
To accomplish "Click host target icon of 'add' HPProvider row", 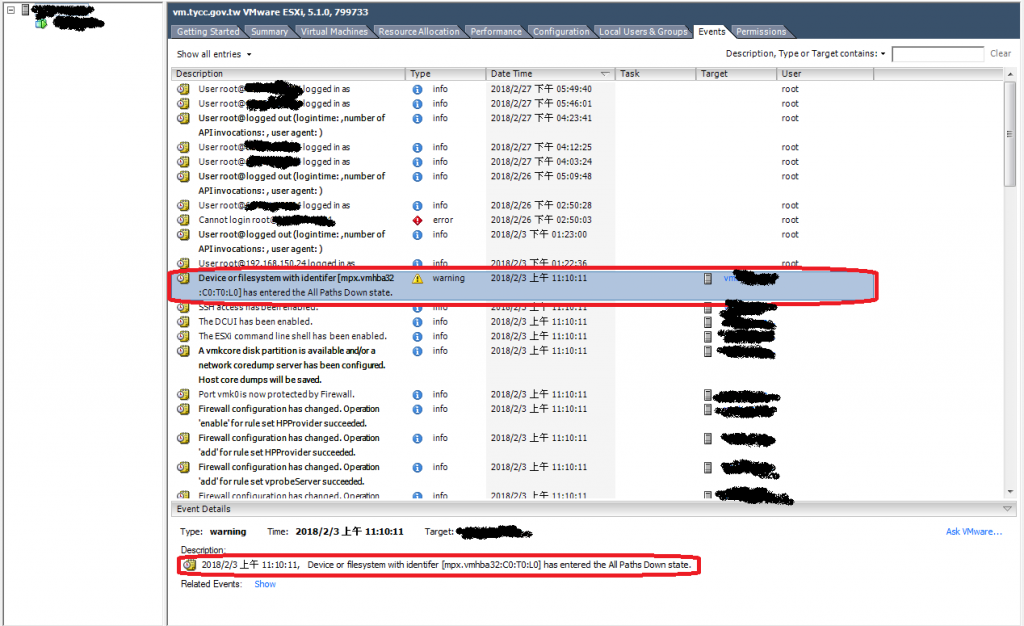I will pos(707,438).
